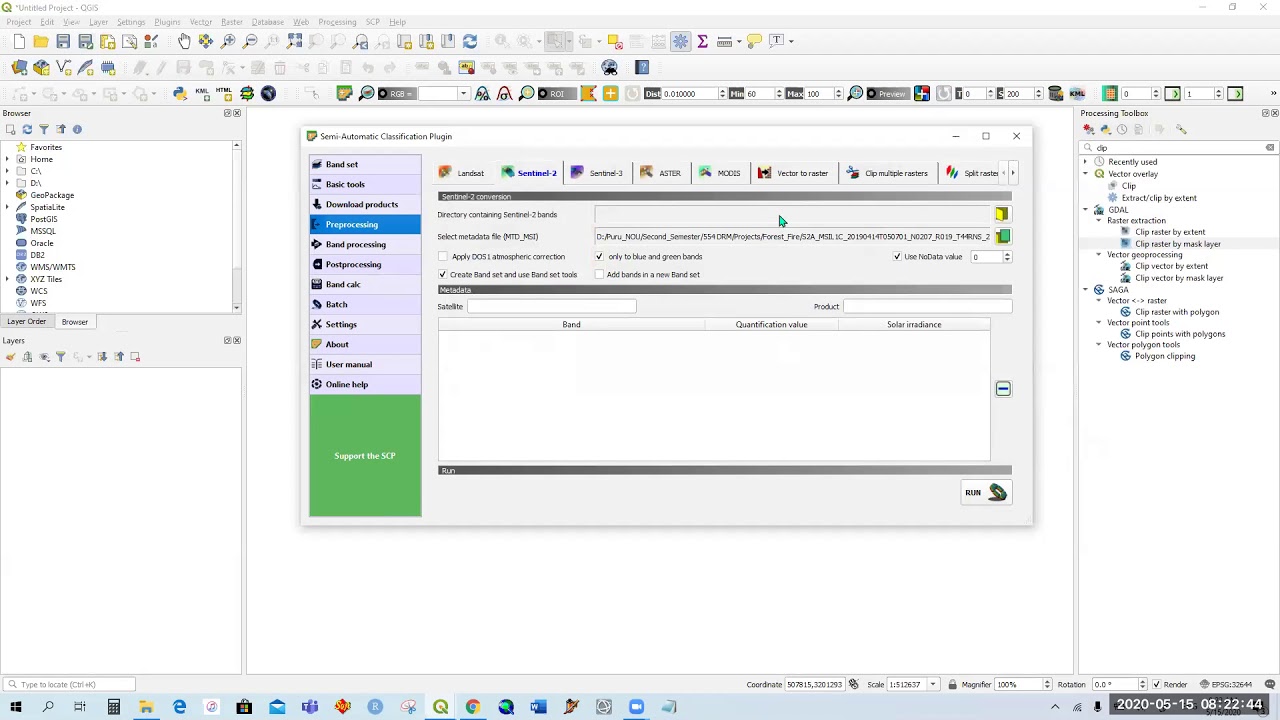This screenshot has height=720, width=1280.
Task: Increase the NoData value spinner
Action: click(1007, 254)
